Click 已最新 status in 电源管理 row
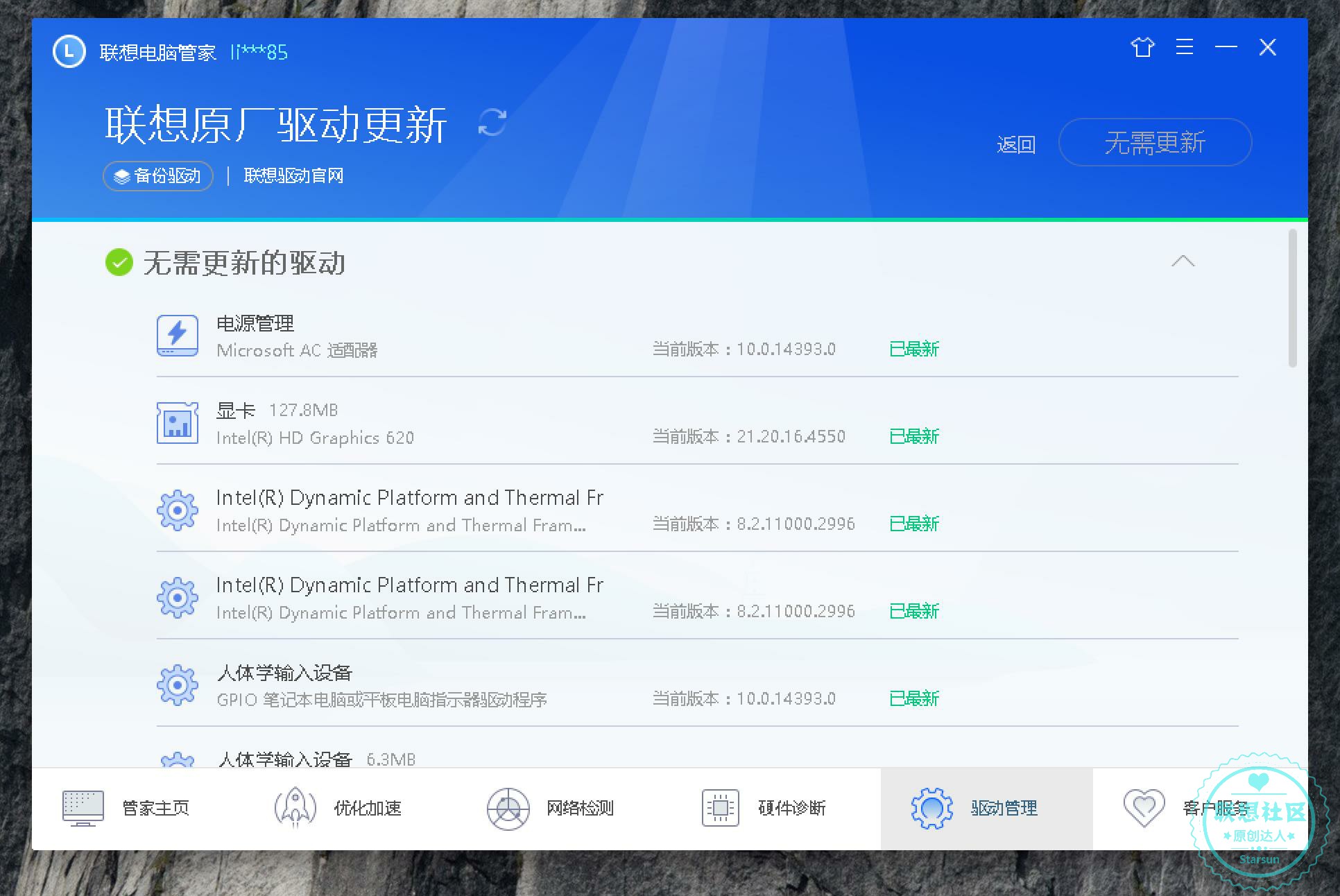The width and height of the screenshot is (1340, 896). (x=914, y=349)
